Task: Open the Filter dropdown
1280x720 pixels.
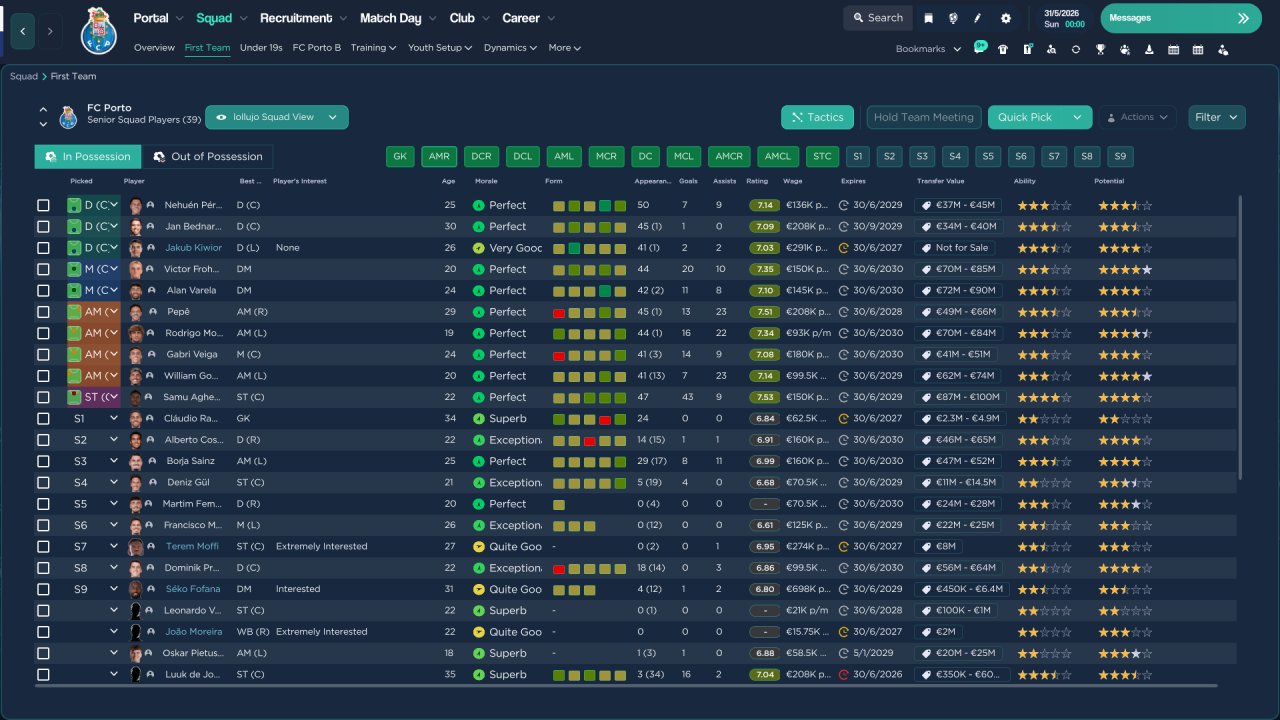Action: (1217, 117)
